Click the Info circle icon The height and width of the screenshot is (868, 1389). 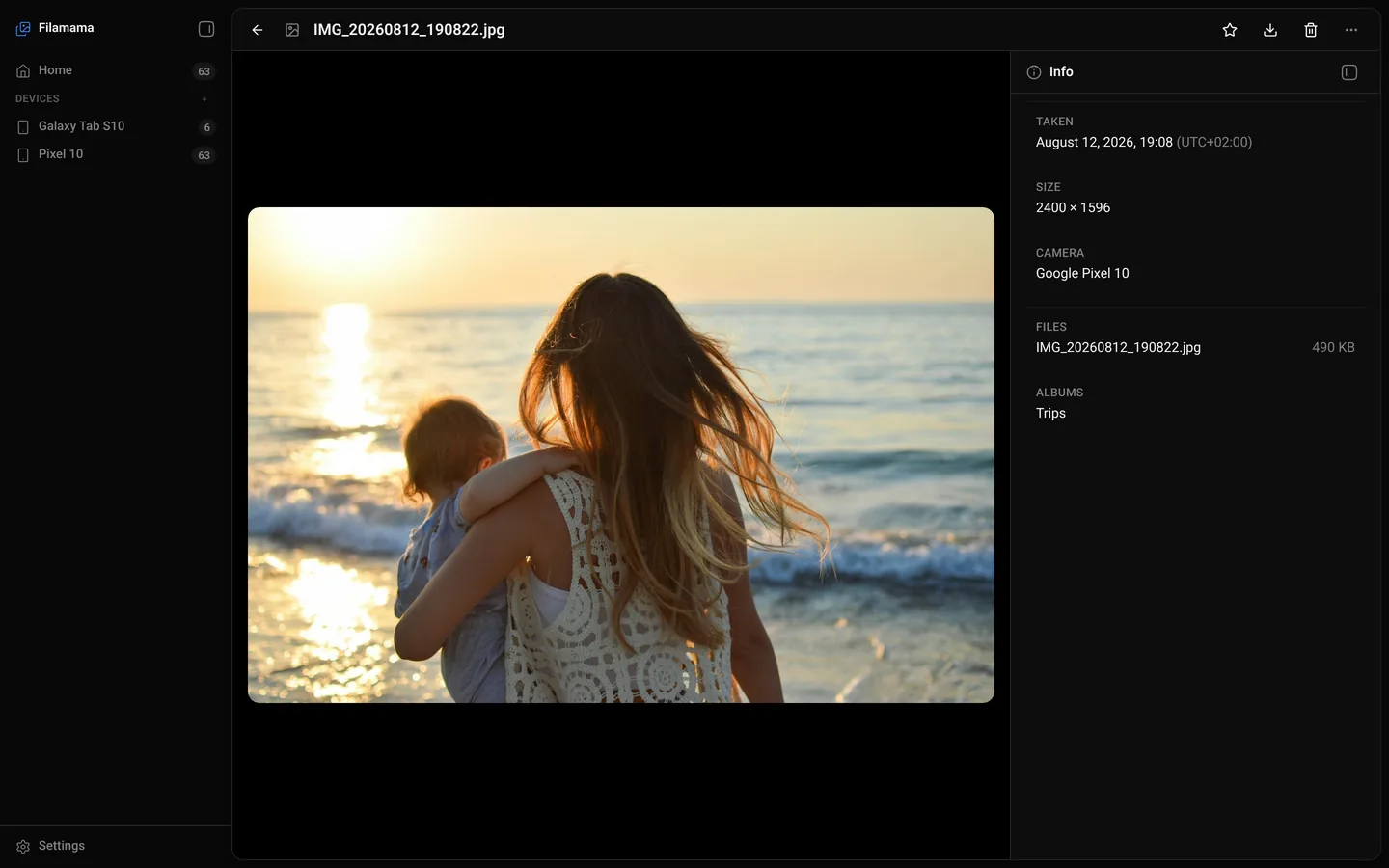[x=1034, y=72]
